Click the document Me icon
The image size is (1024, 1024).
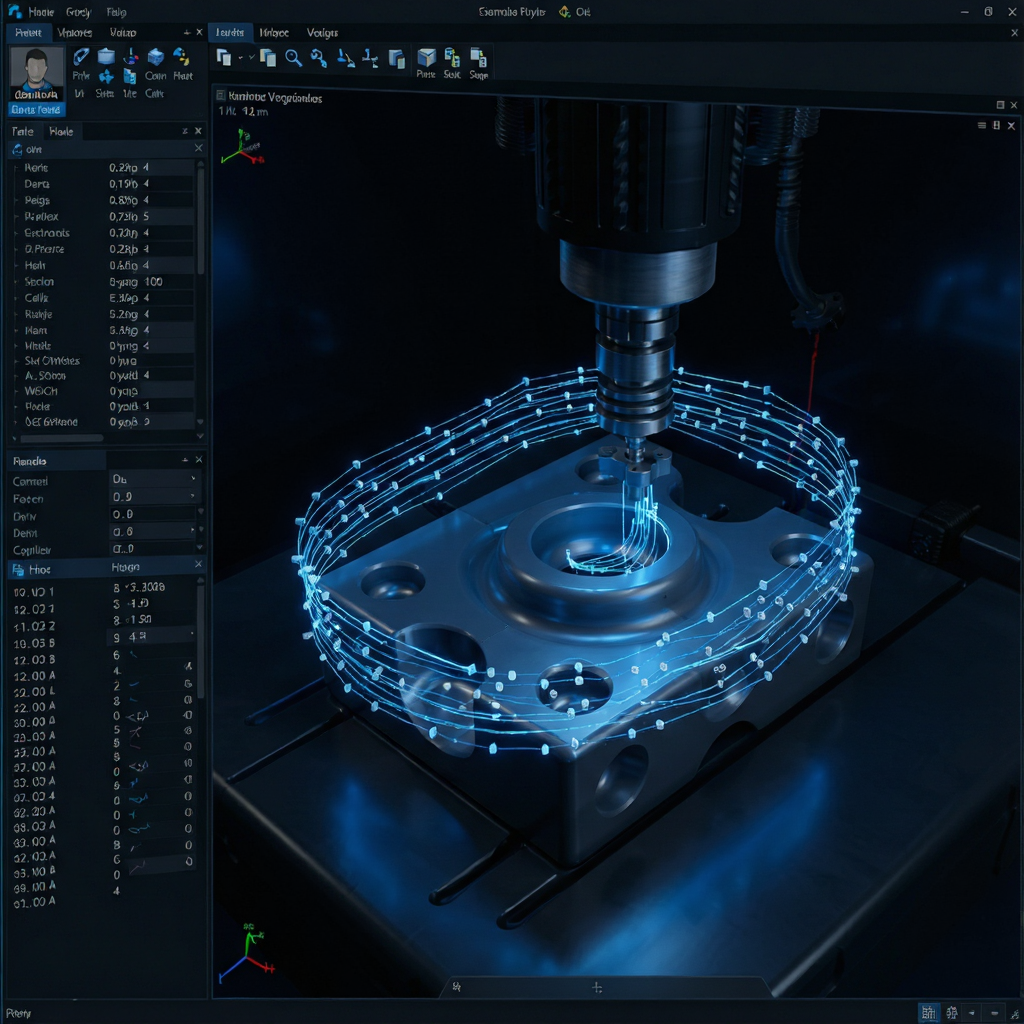(130, 77)
